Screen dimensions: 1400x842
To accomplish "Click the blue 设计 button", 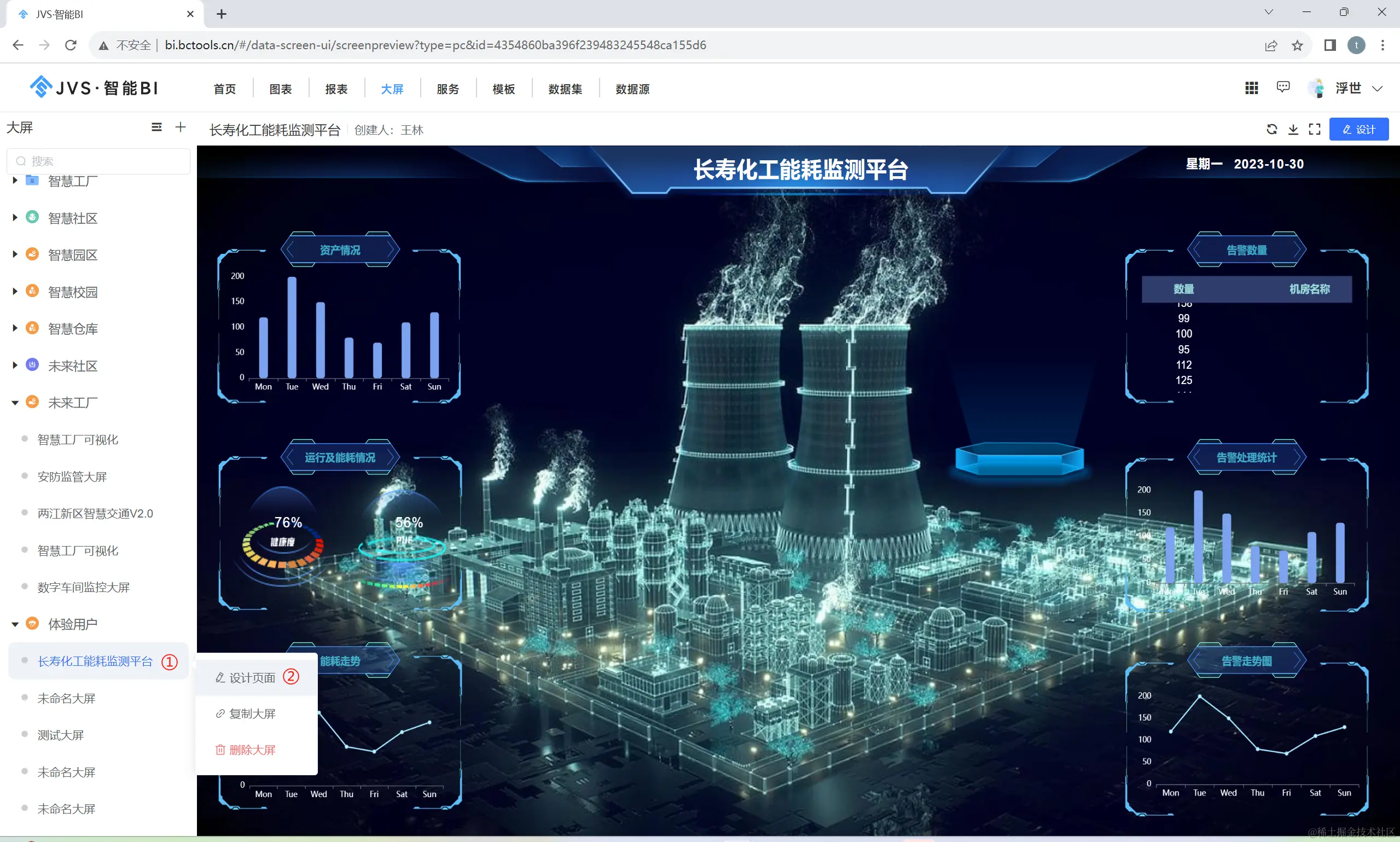I will click(1358, 129).
